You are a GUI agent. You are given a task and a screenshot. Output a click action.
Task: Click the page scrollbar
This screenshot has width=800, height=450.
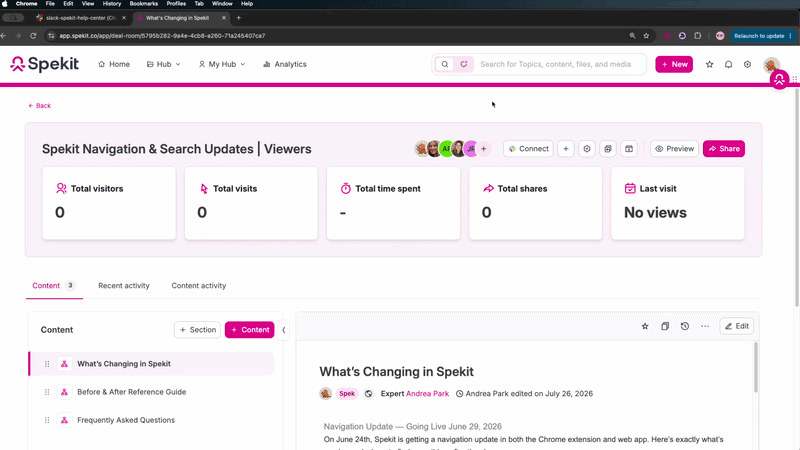pos(796,198)
